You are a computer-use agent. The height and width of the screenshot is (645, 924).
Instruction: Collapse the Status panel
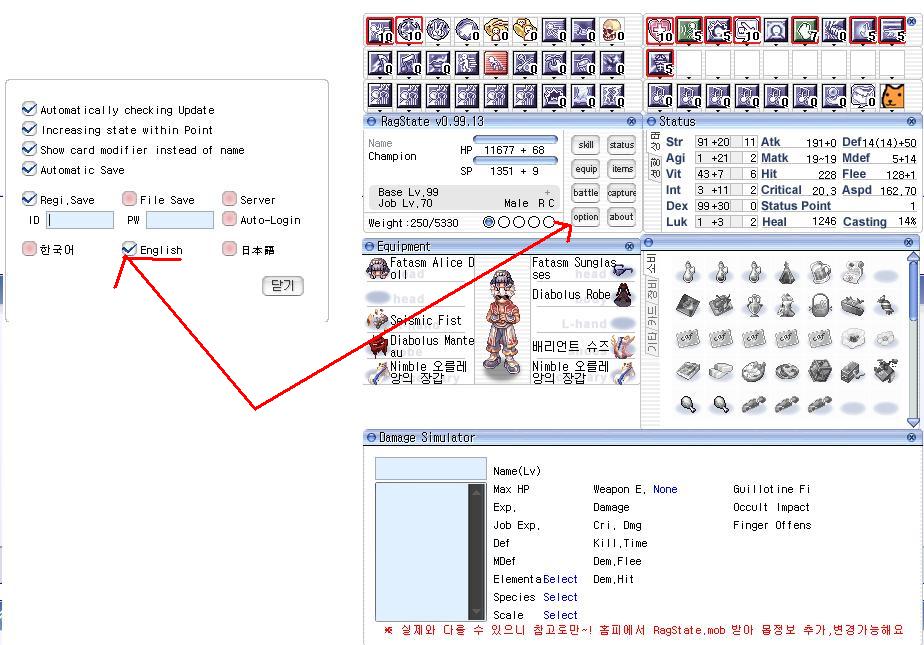pos(651,121)
